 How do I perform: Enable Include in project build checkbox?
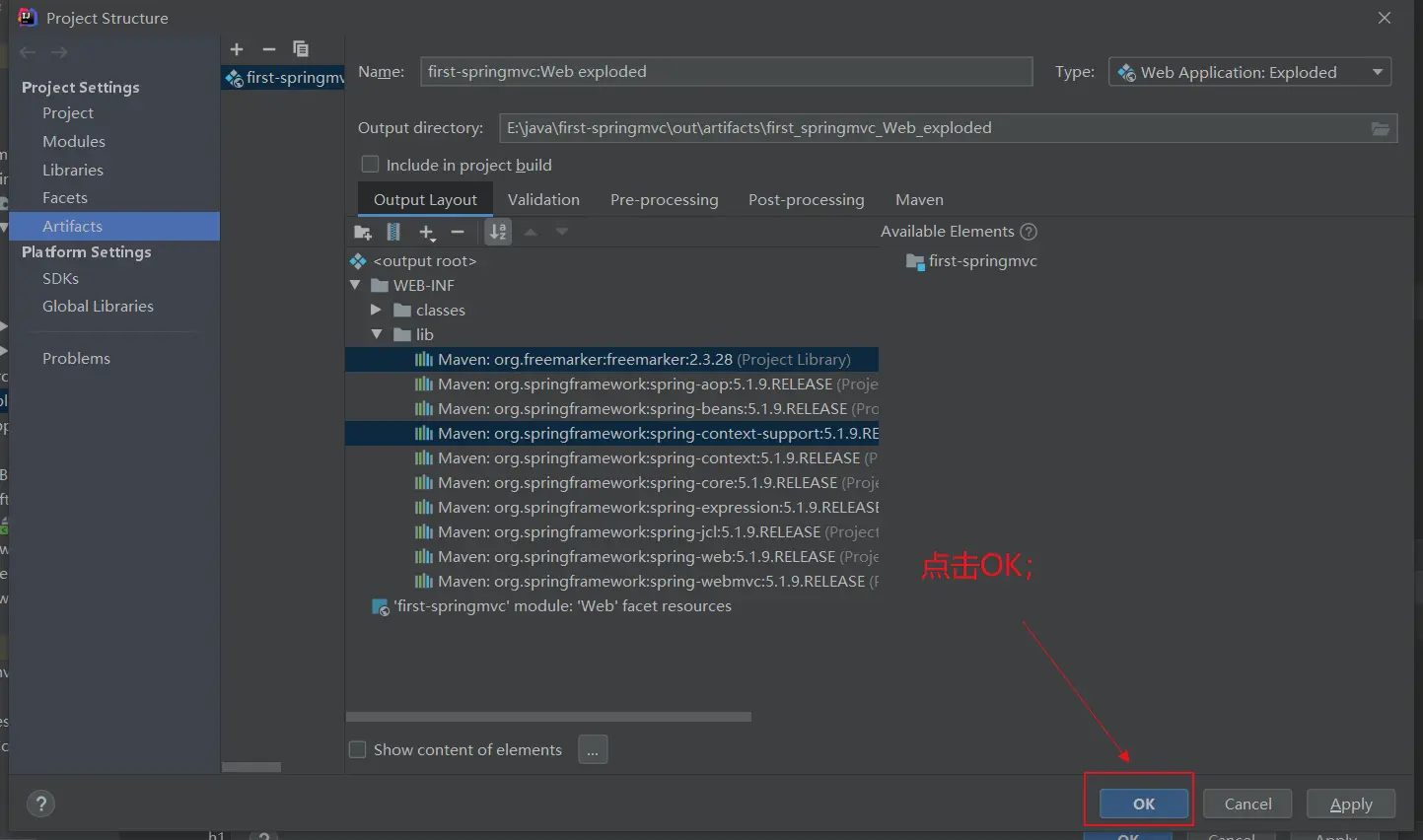click(x=371, y=165)
